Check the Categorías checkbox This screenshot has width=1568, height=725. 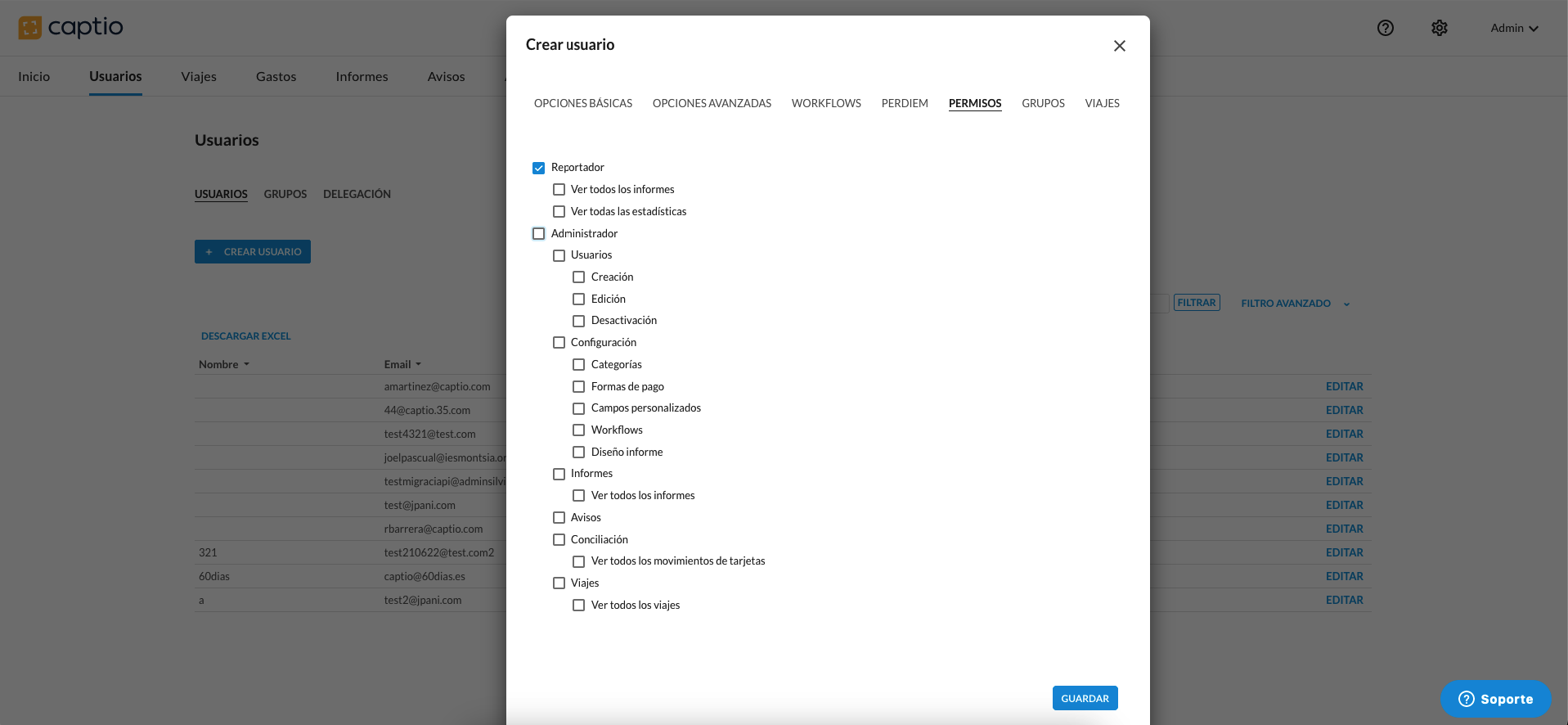(578, 365)
